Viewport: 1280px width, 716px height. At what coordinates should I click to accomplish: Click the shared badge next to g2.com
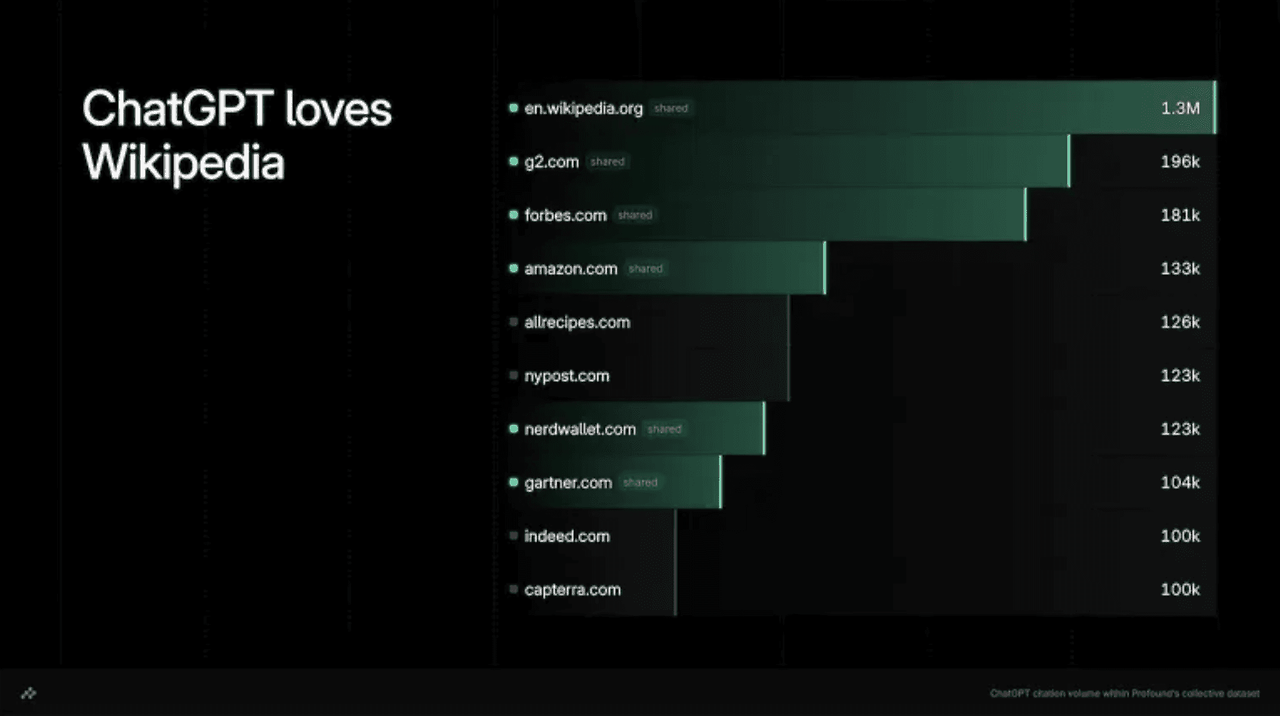(607, 161)
